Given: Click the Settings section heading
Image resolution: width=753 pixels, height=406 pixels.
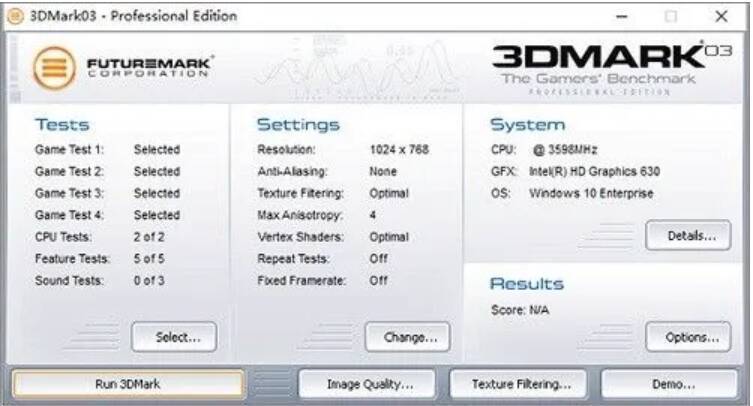Looking at the screenshot, I should 298,124.
